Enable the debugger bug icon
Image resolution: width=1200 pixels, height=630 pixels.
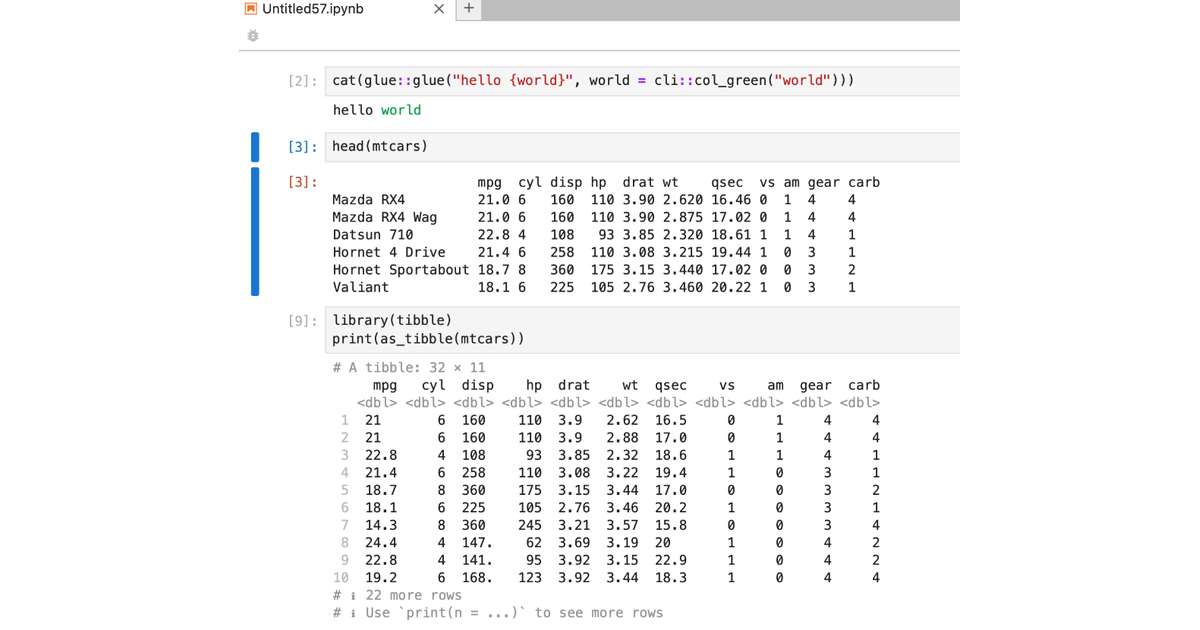[253, 36]
